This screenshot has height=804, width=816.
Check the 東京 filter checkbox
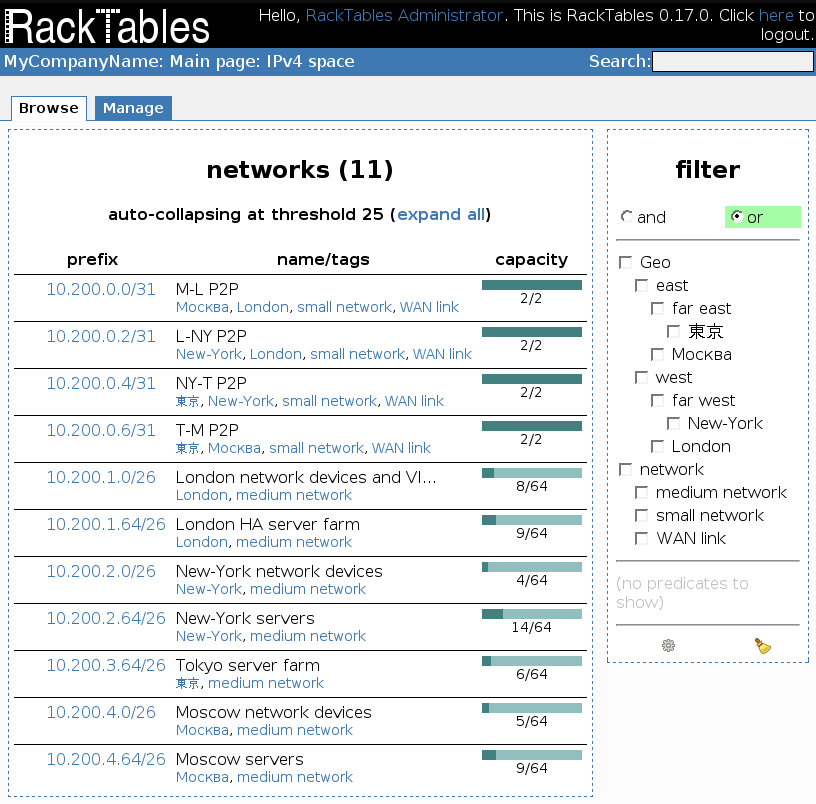(673, 331)
